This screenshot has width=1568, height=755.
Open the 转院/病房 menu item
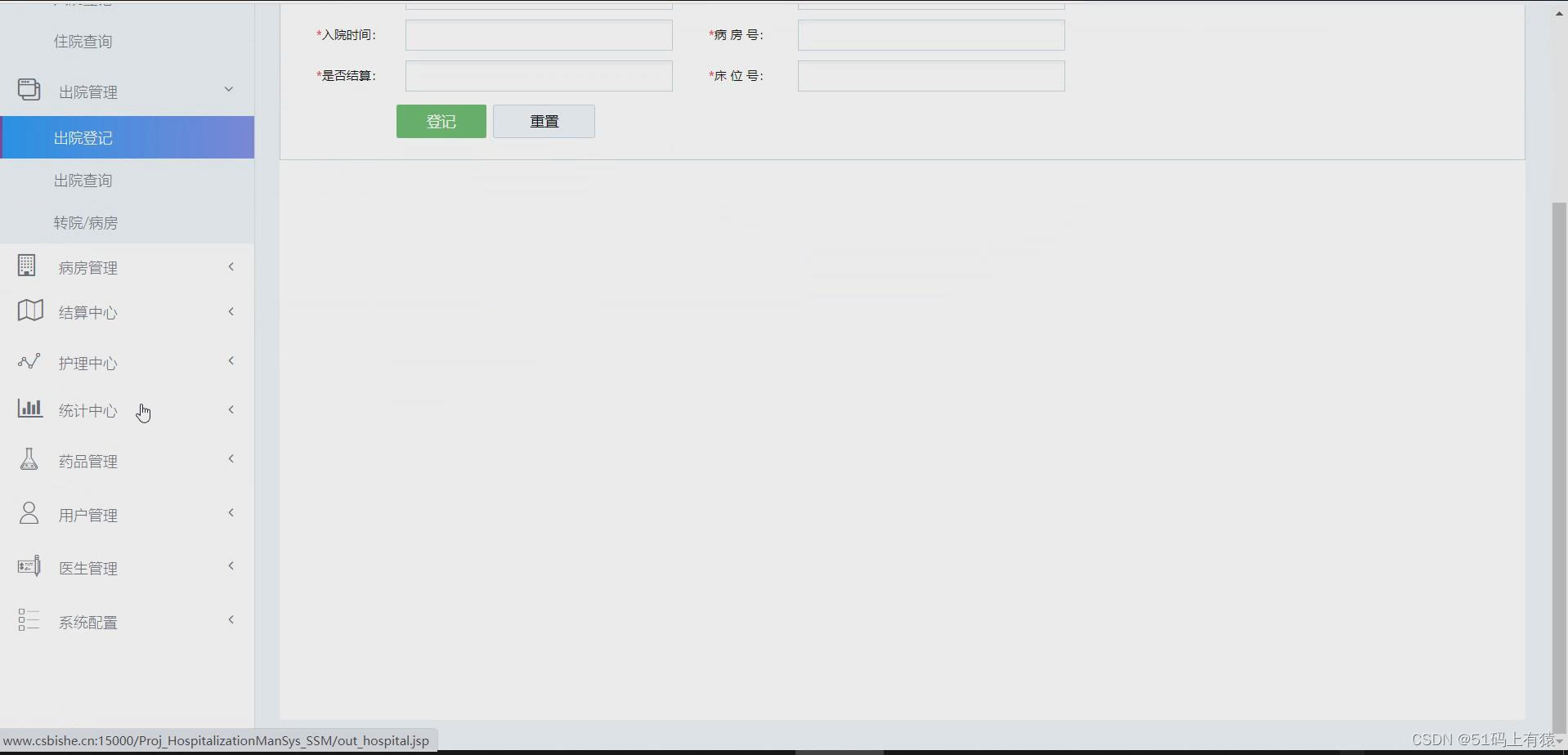tap(86, 223)
